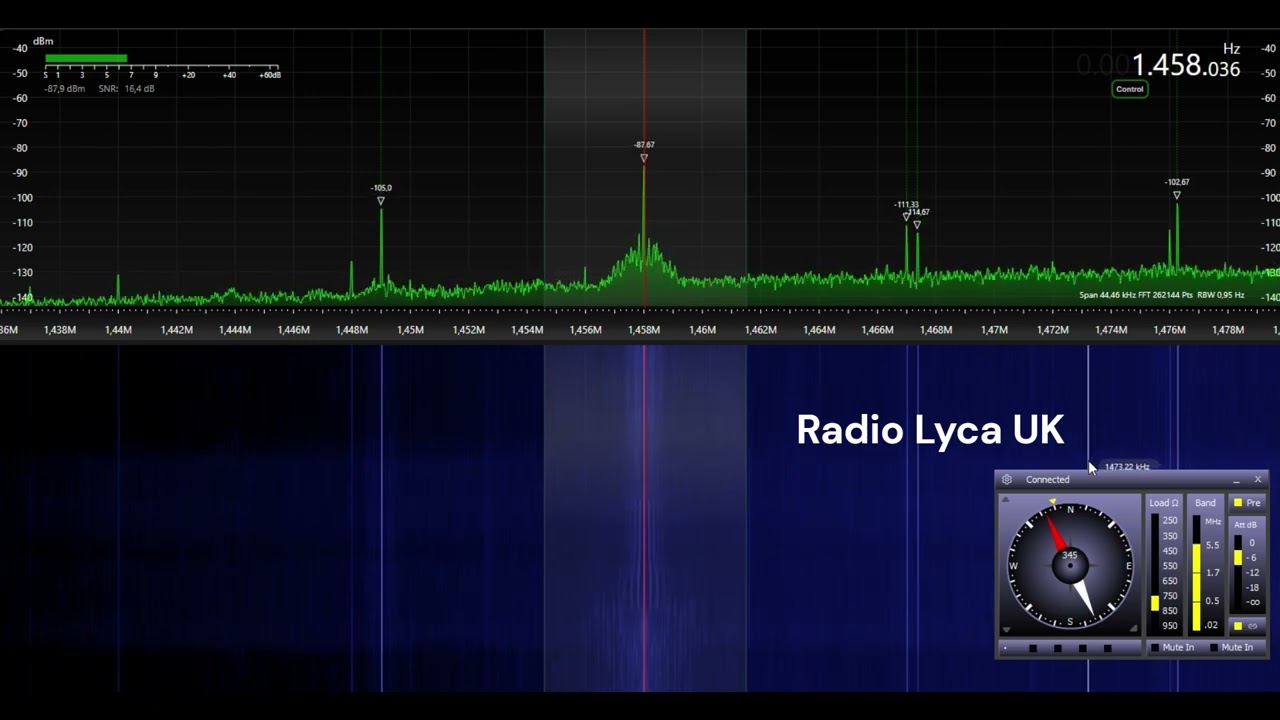Select the 1.7 MHz band segment
The width and height of the screenshot is (1280, 720).
click(x=1213, y=572)
